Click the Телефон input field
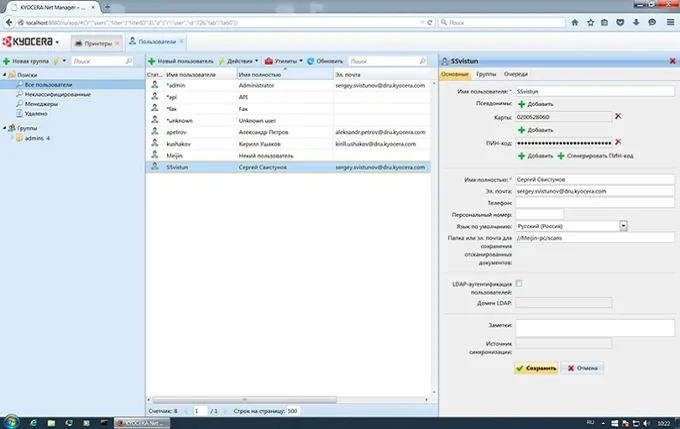Image resolution: width=680 pixels, height=429 pixels. pyautogui.click(x=595, y=203)
